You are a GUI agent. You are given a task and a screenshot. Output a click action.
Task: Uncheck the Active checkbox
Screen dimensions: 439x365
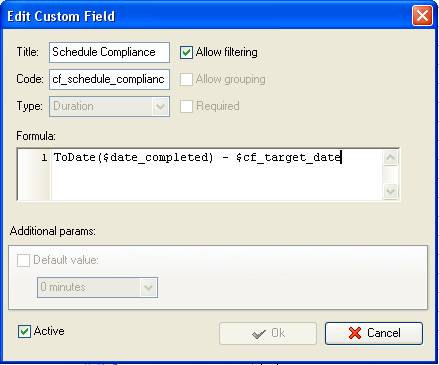tap(24, 331)
